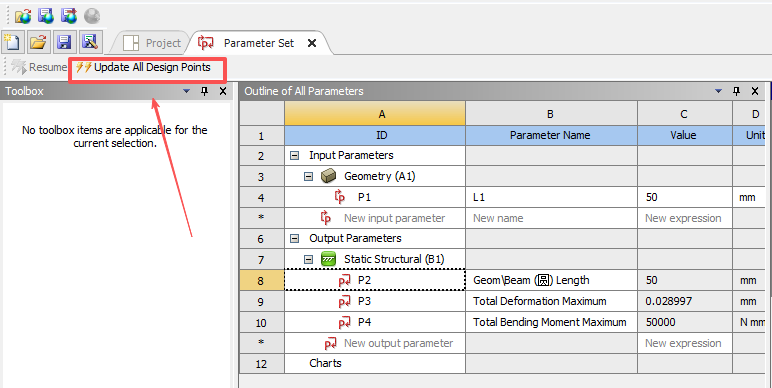Select column C header
The image size is (772, 388).
[x=685, y=114]
